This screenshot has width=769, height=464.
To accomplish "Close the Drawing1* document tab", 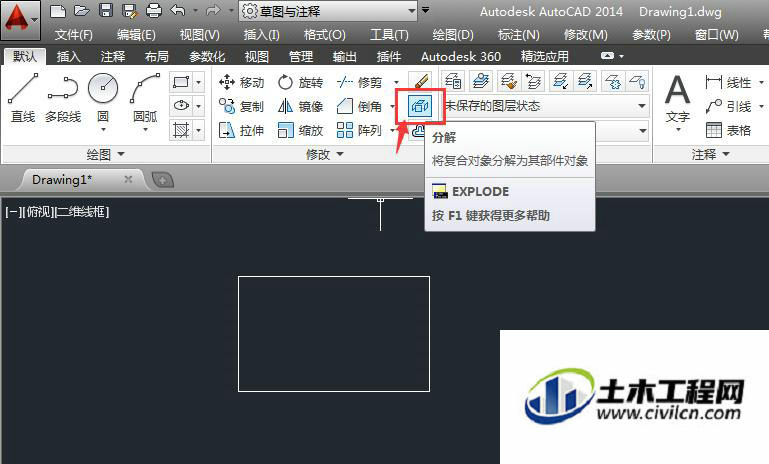I will [x=128, y=179].
